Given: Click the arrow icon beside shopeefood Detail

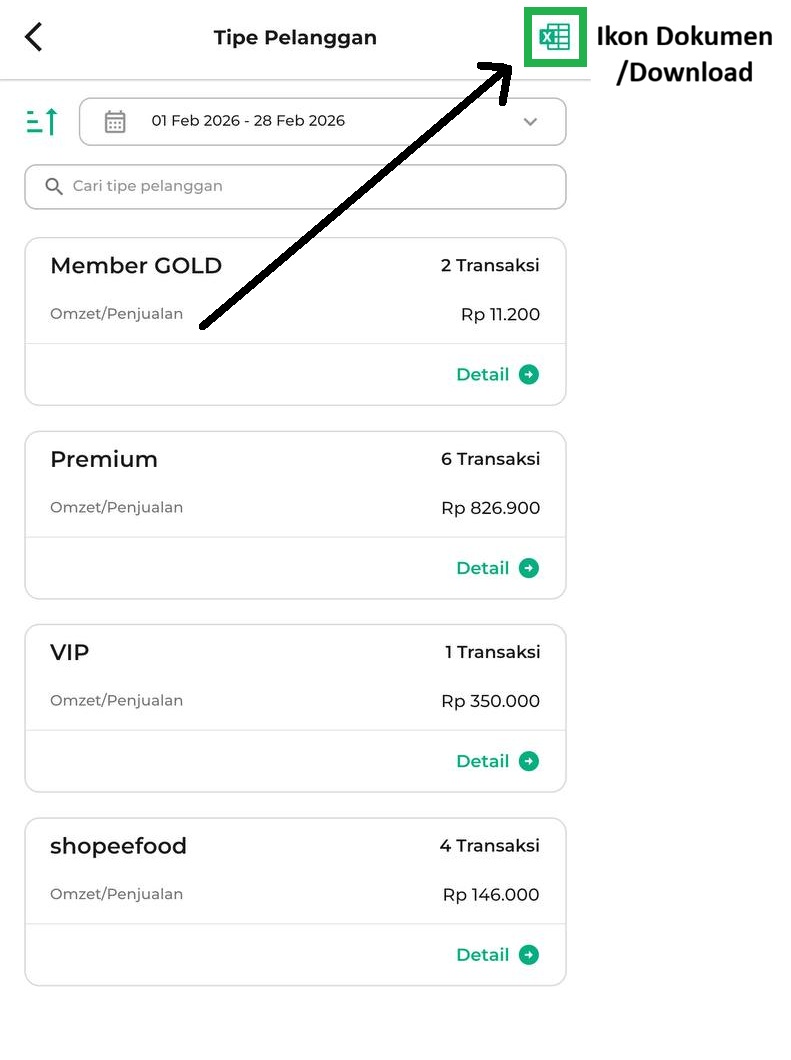Looking at the screenshot, I should (x=529, y=955).
